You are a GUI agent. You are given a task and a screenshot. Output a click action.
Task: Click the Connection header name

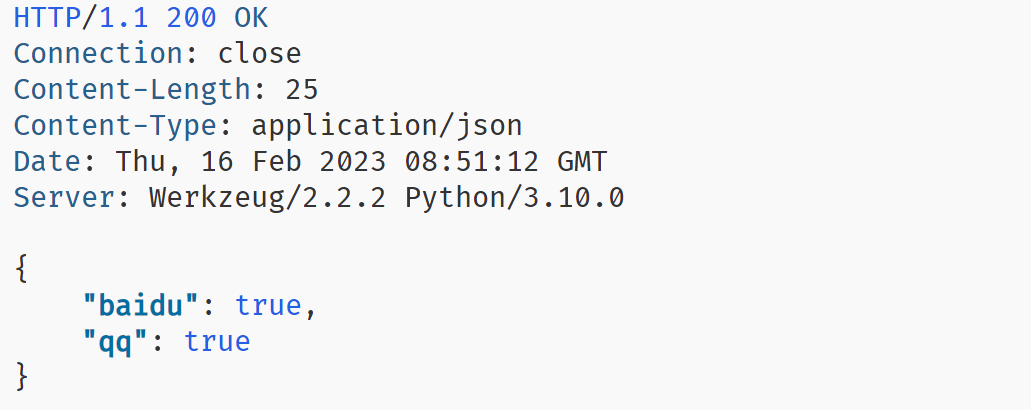click(98, 54)
